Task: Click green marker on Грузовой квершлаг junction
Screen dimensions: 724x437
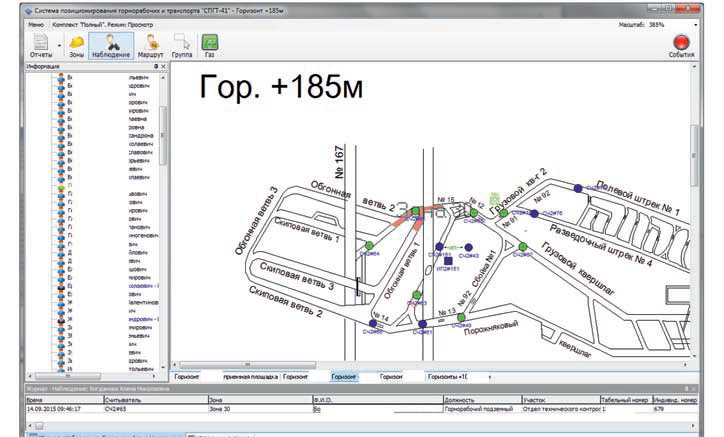Action: tap(523, 247)
